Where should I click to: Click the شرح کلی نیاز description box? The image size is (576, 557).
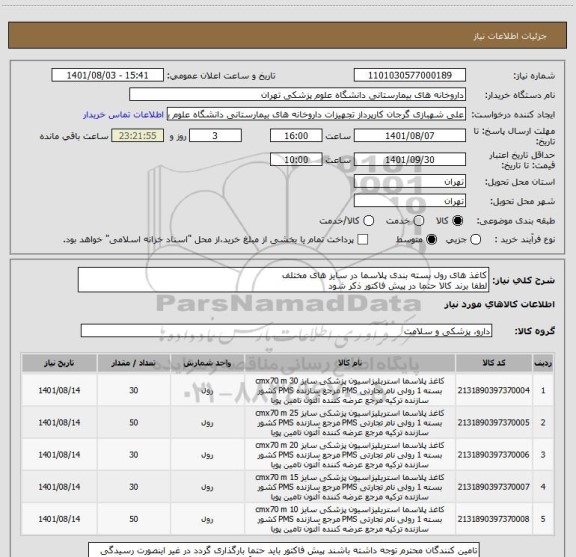coord(284,280)
